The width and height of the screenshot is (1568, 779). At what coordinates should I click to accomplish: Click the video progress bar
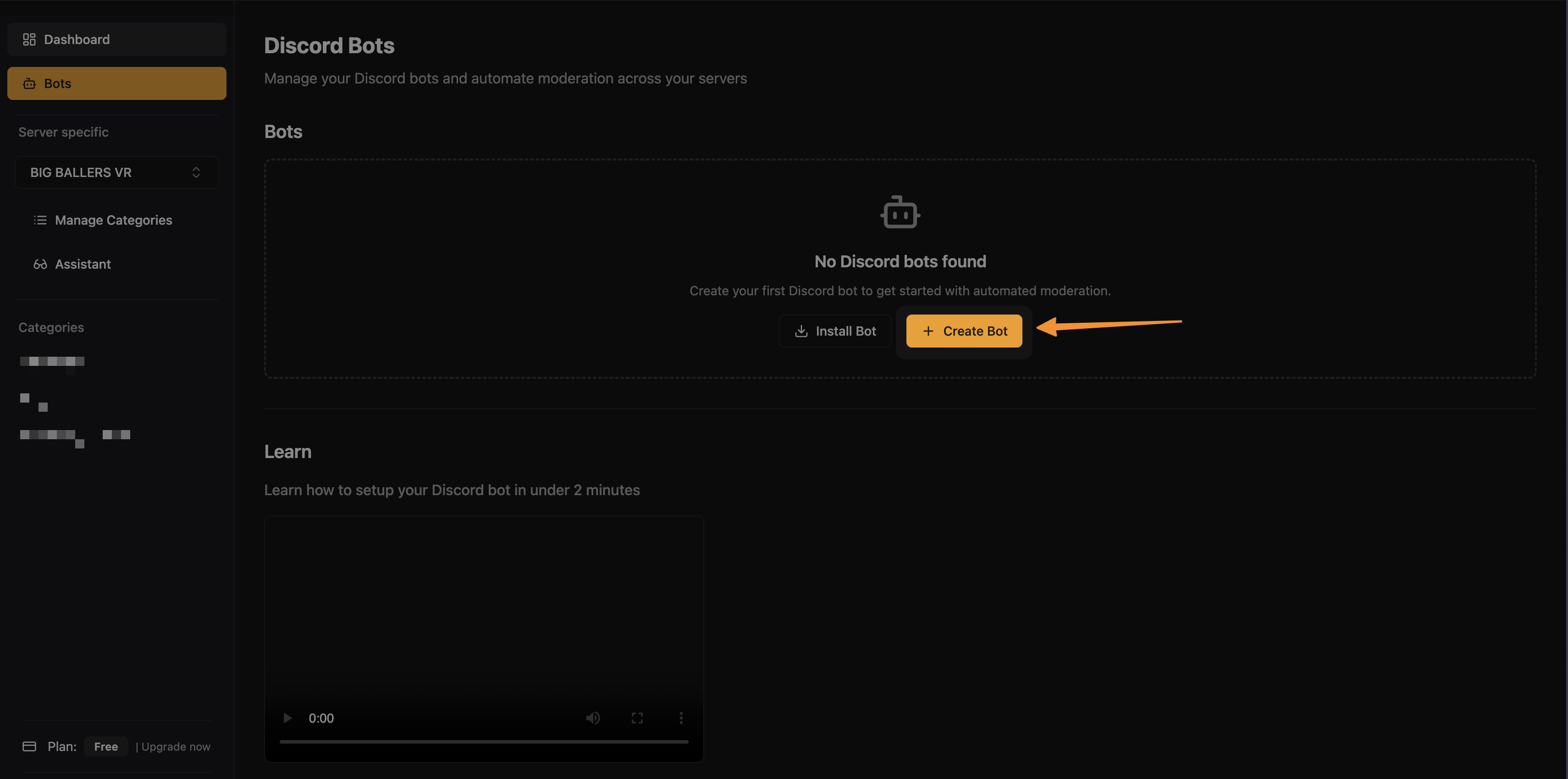click(484, 741)
